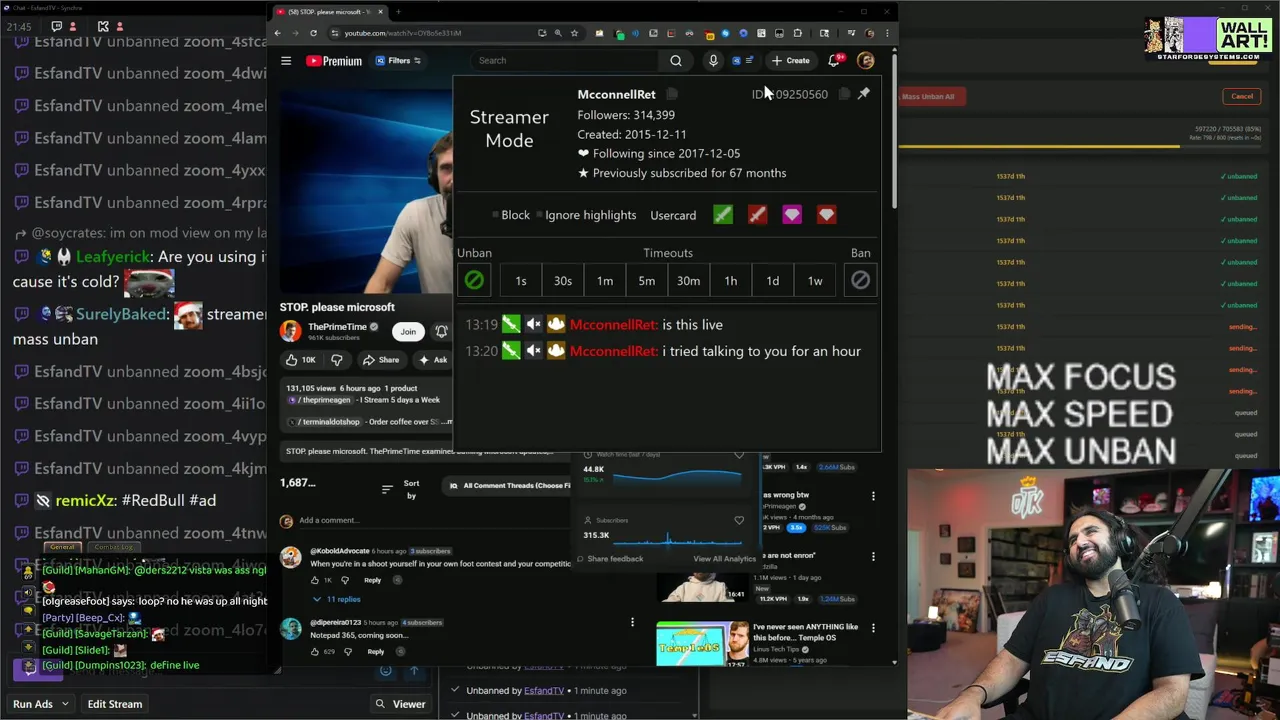1280x720 pixels.
Task: Click the red sword unmod icon
Action: pos(757,215)
